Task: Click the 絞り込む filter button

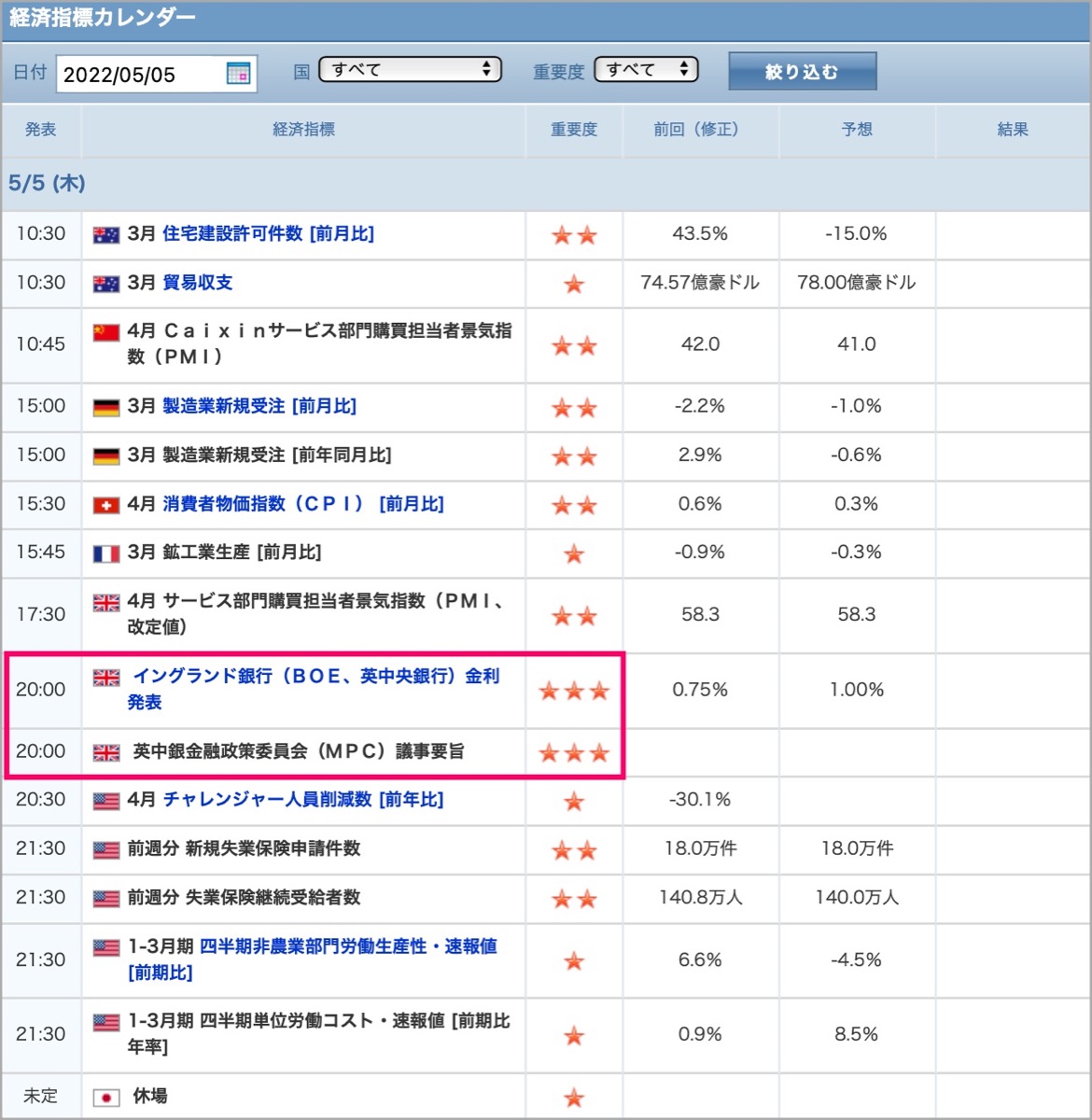Action: point(803,71)
